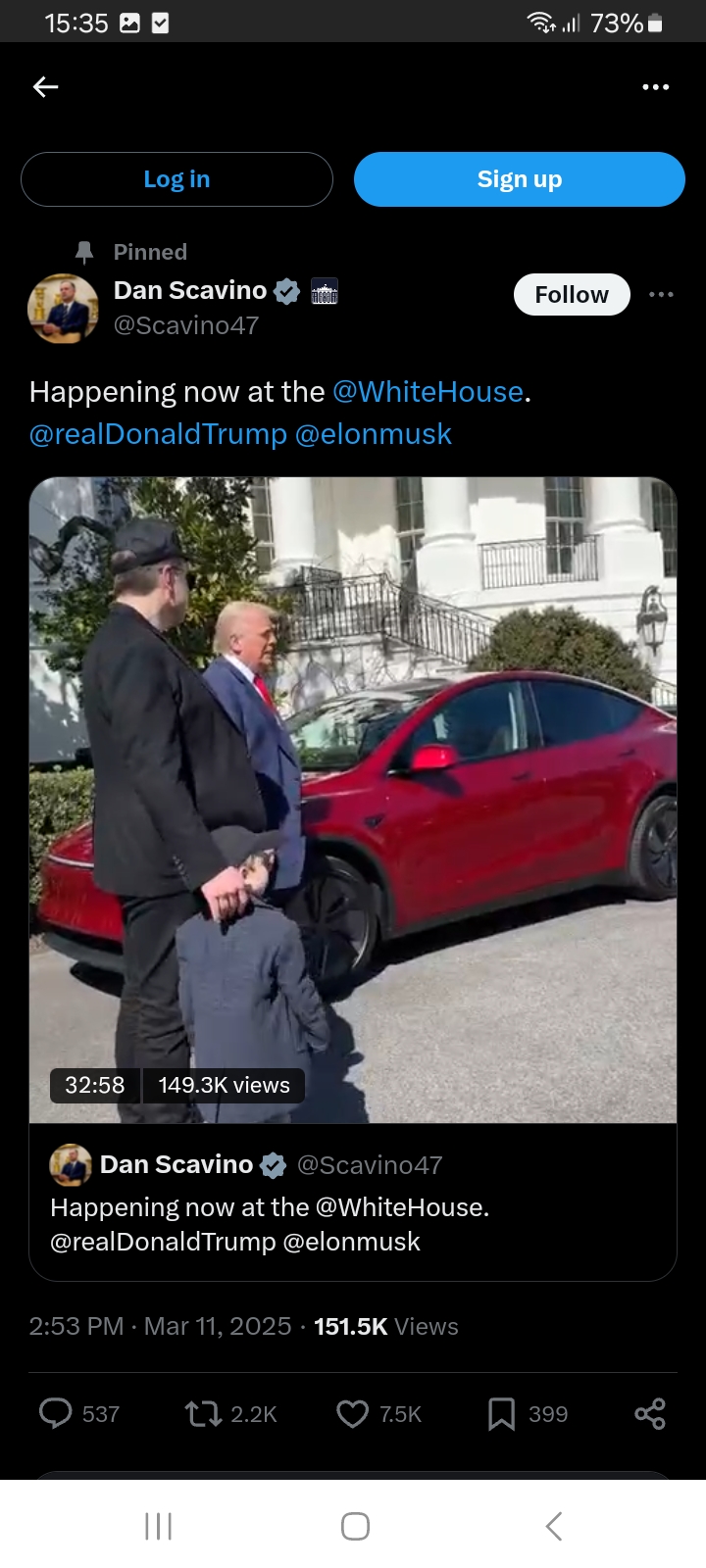Play the red Tesla video thumbnail
Image resolution: width=706 pixels, height=1568 pixels.
353,800
